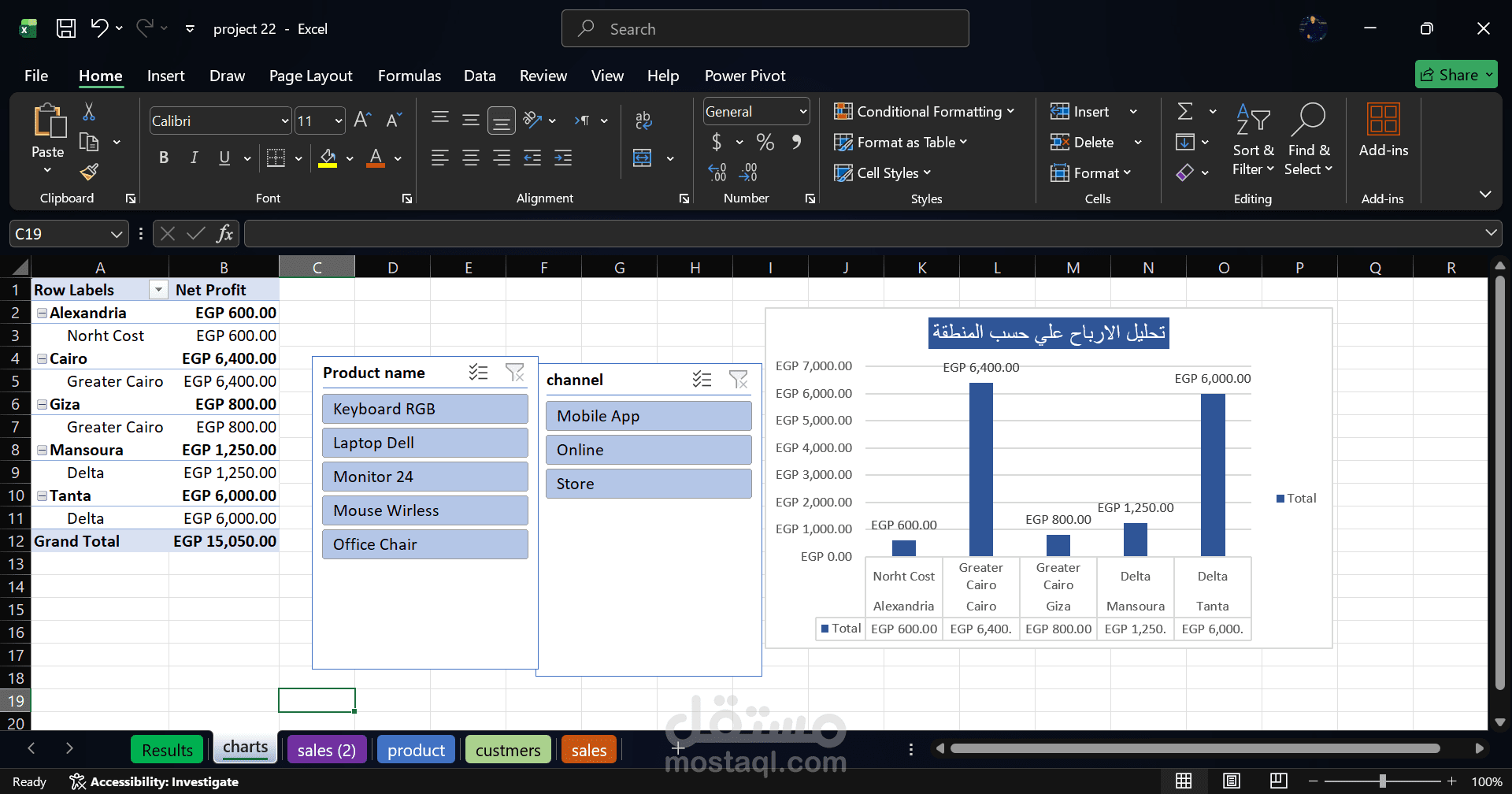Open the Row Labels filter dropdown
This screenshot has width=1512, height=794.
pyautogui.click(x=157, y=289)
